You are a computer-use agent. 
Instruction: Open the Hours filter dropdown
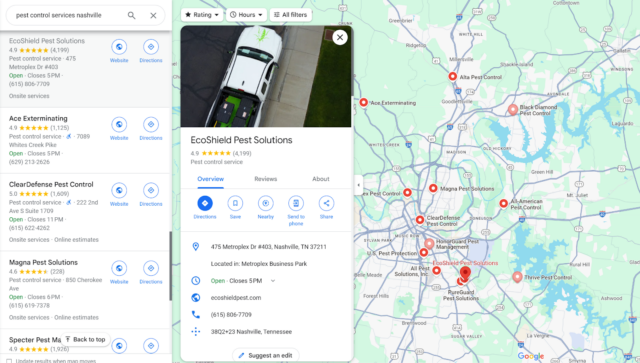(x=246, y=15)
